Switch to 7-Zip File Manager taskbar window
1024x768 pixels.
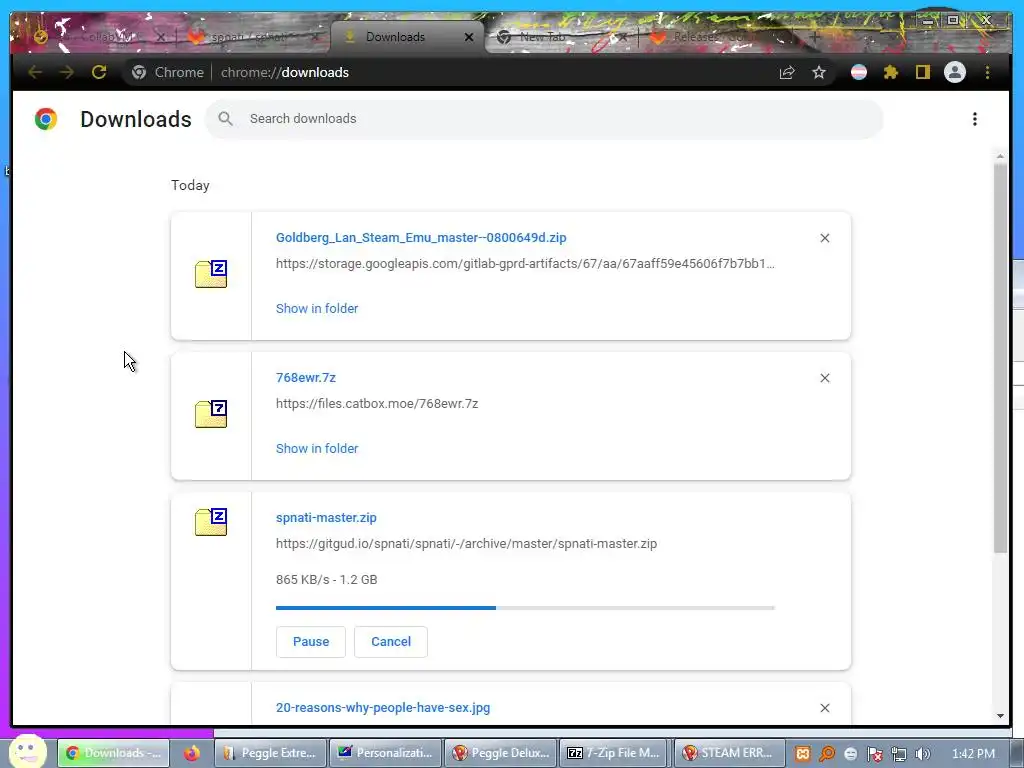(x=615, y=753)
